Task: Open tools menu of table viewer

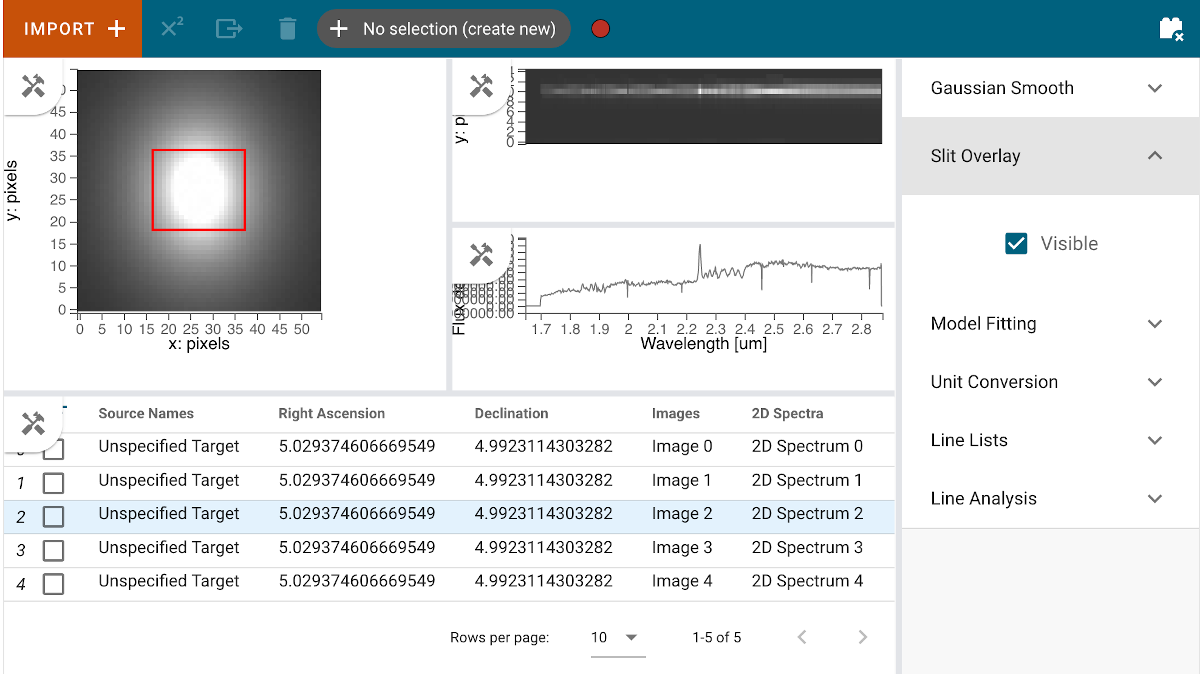Action: (x=34, y=424)
